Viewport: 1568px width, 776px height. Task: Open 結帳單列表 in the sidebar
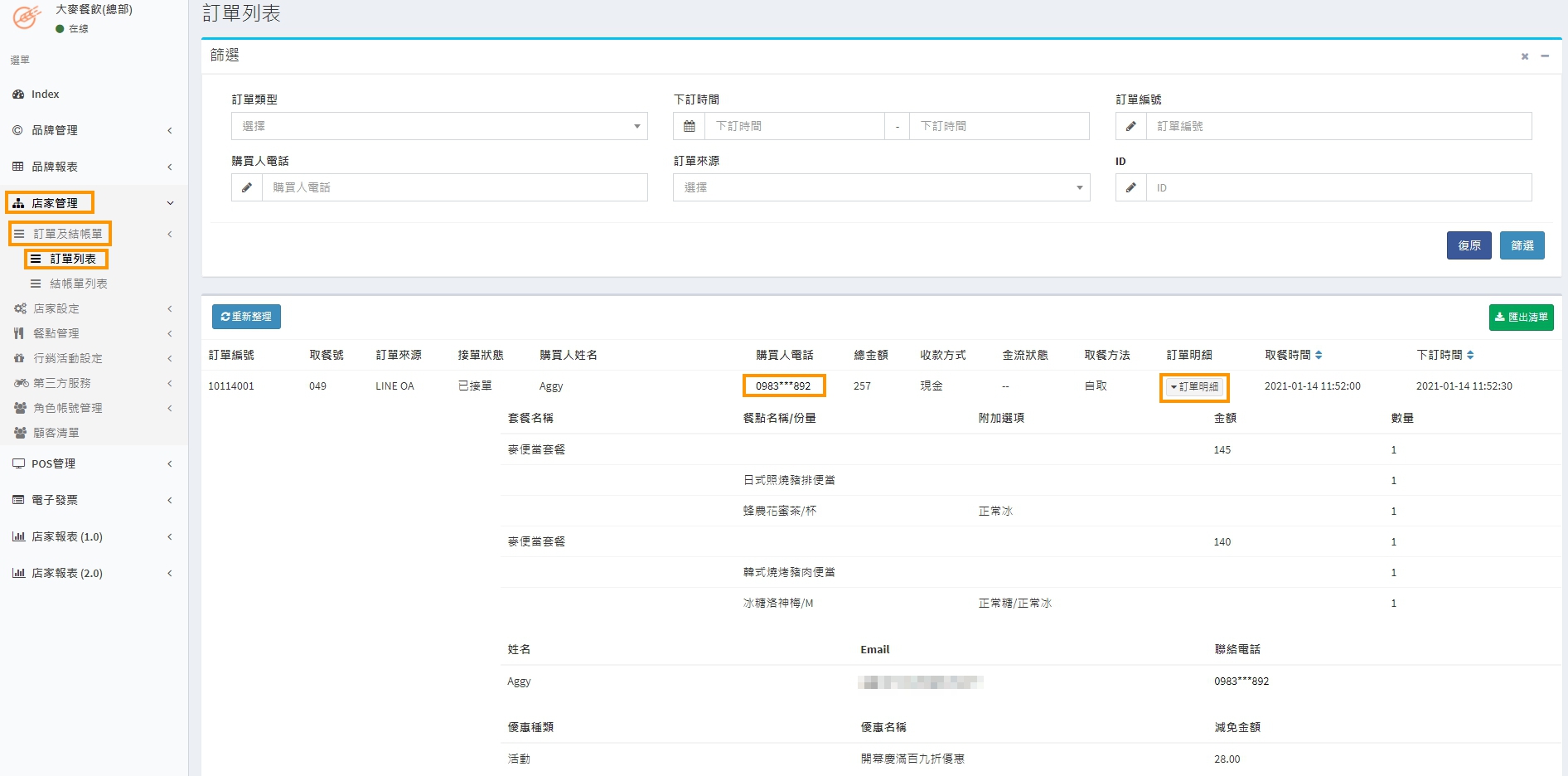(78, 284)
